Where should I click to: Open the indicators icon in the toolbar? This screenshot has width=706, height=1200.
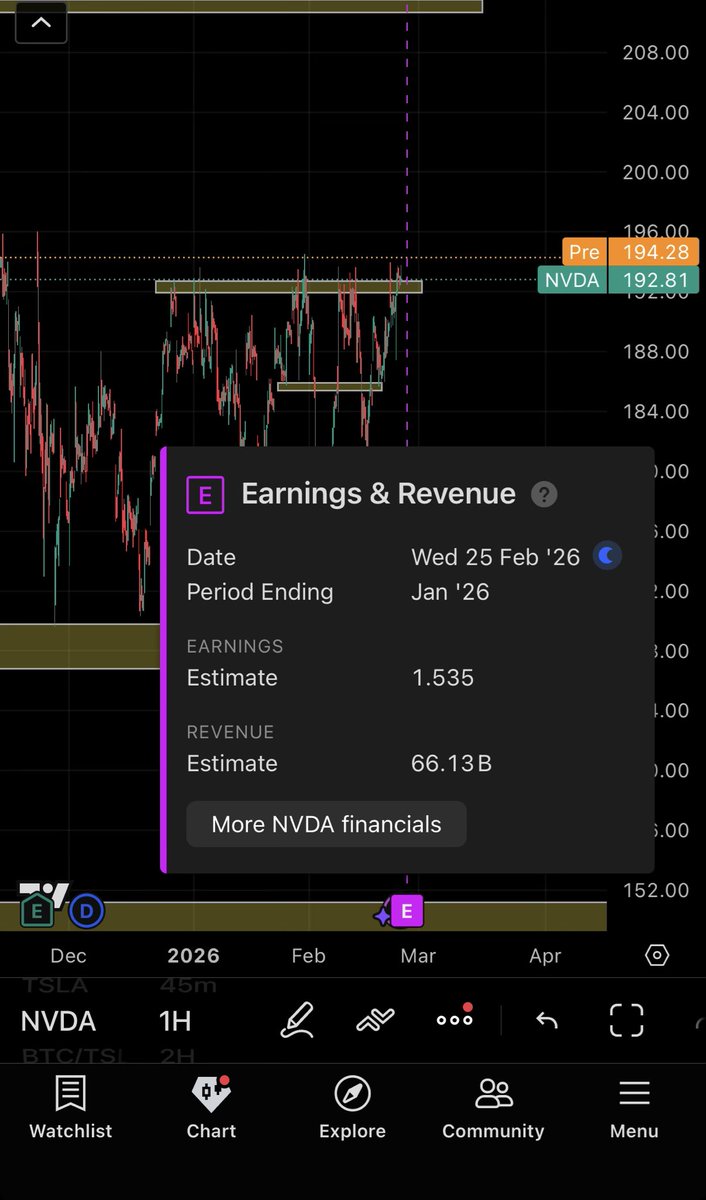click(x=375, y=1020)
